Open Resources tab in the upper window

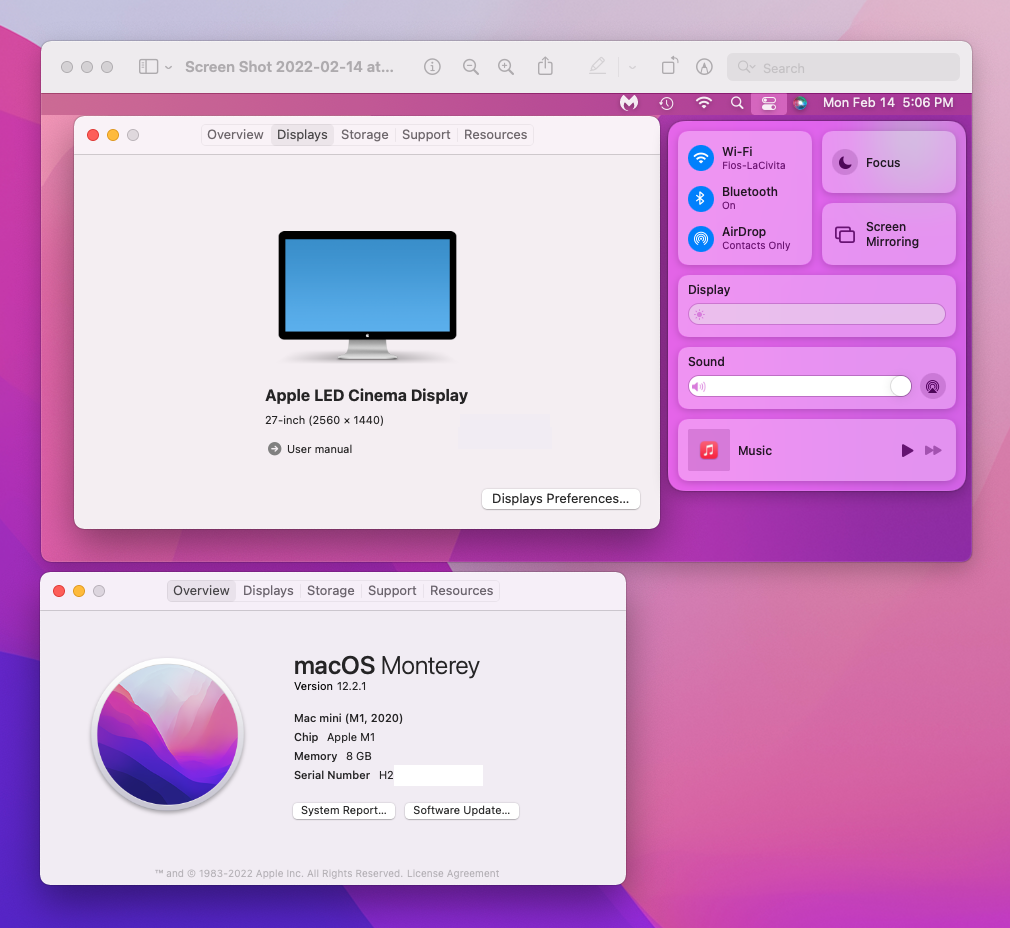pos(495,135)
